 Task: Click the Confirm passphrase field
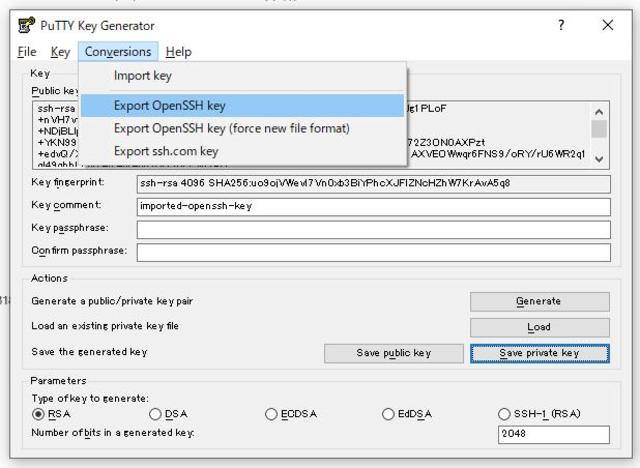pos(373,253)
